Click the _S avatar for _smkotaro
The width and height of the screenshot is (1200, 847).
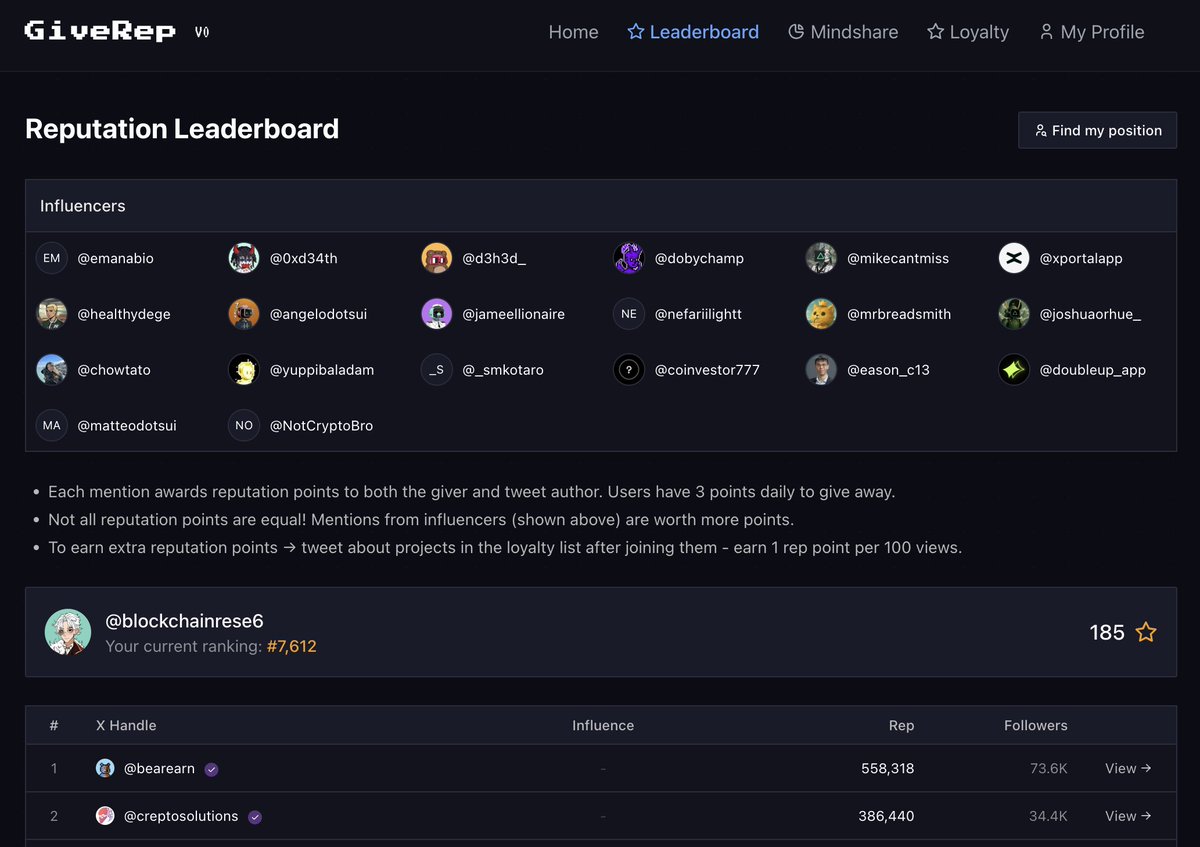(x=437, y=370)
